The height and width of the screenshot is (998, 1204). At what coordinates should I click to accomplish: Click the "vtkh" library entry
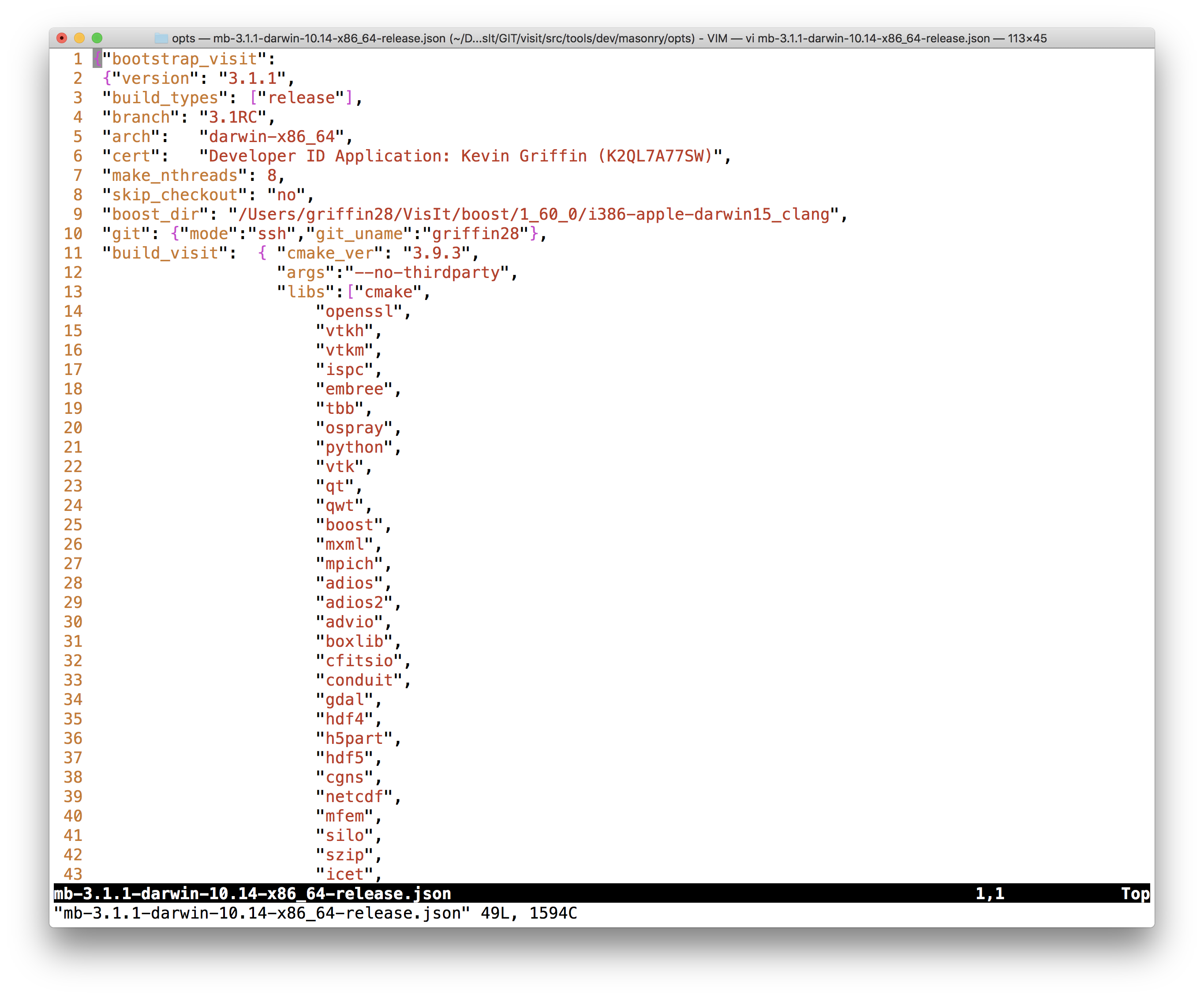point(344,331)
